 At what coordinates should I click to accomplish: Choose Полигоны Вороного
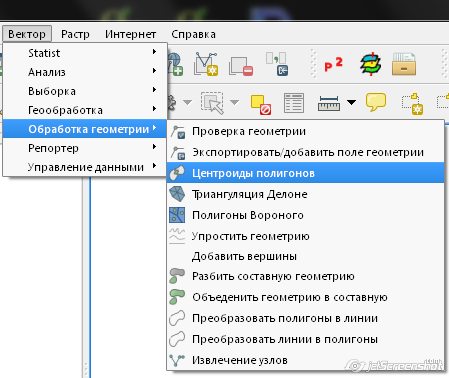(x=305, y=215)
